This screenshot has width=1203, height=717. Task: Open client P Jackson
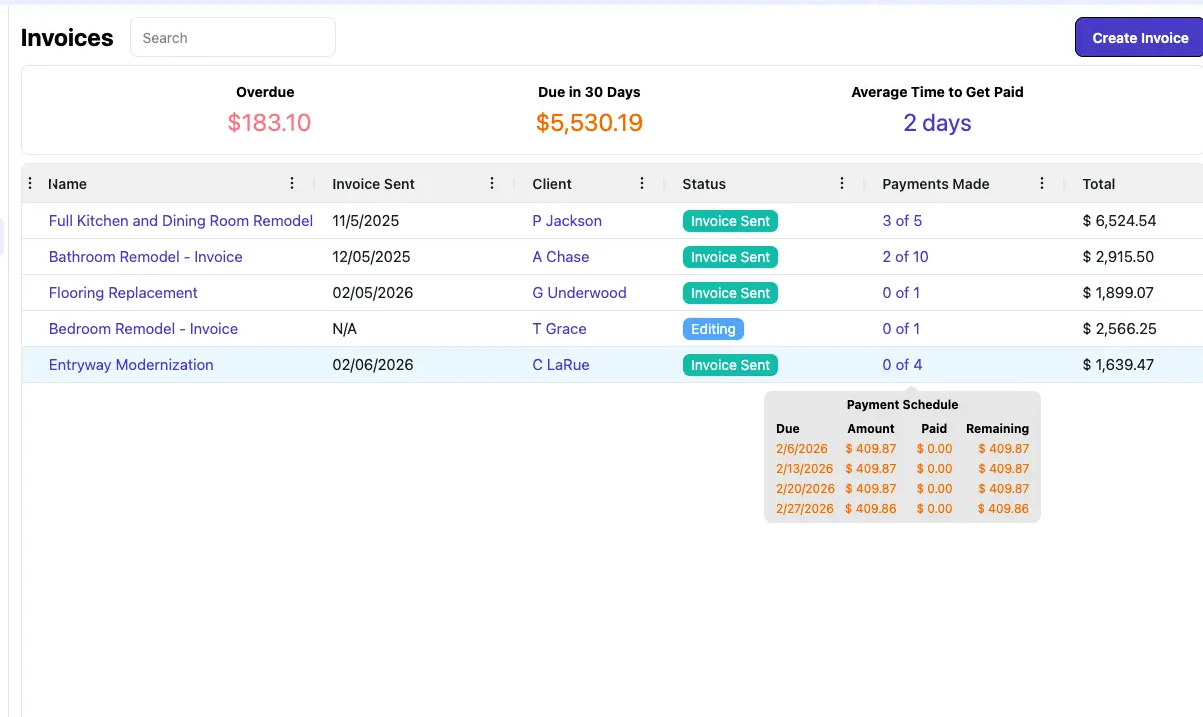coord(567,220)
